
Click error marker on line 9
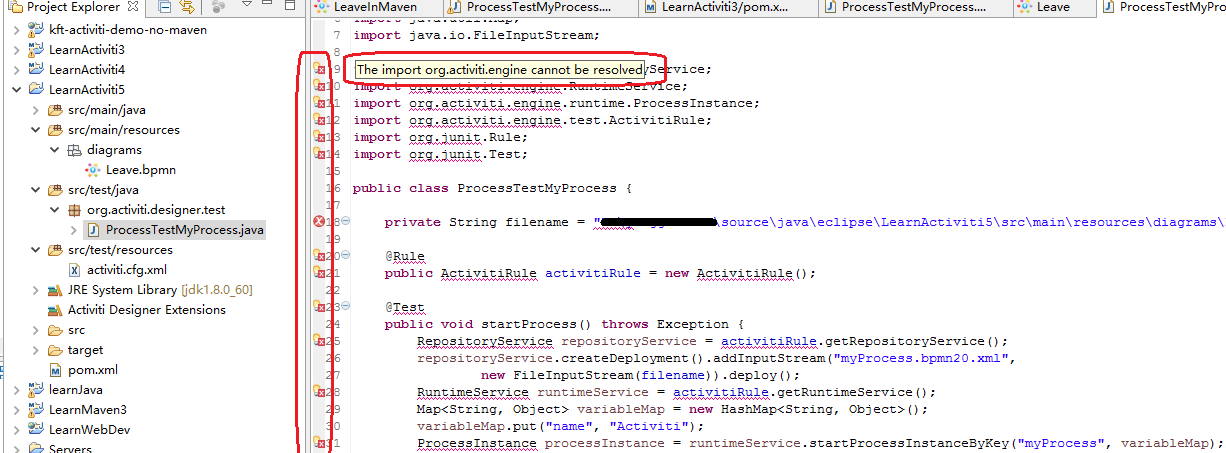tap(320, 70)
